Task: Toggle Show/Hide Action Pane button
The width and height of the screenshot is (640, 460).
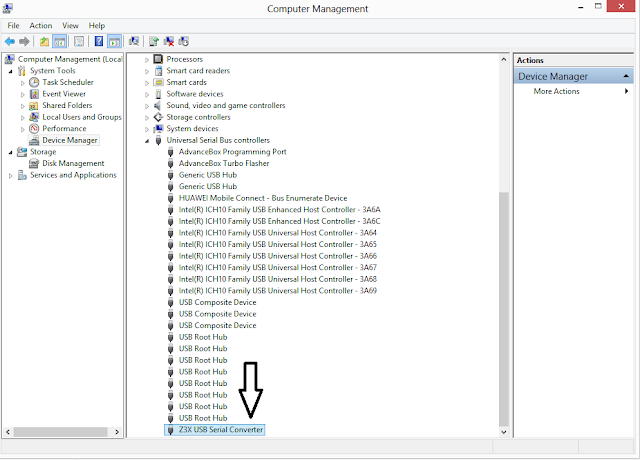Action: coord(114,41)
